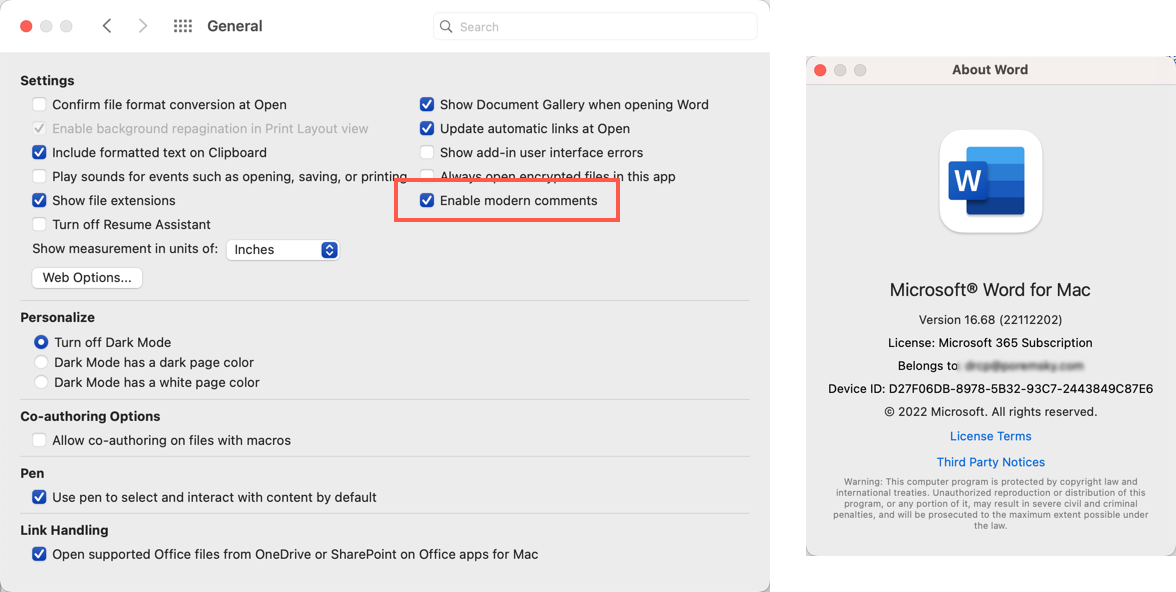Click the 2022 Microsoft copyright line

[990, 412]
